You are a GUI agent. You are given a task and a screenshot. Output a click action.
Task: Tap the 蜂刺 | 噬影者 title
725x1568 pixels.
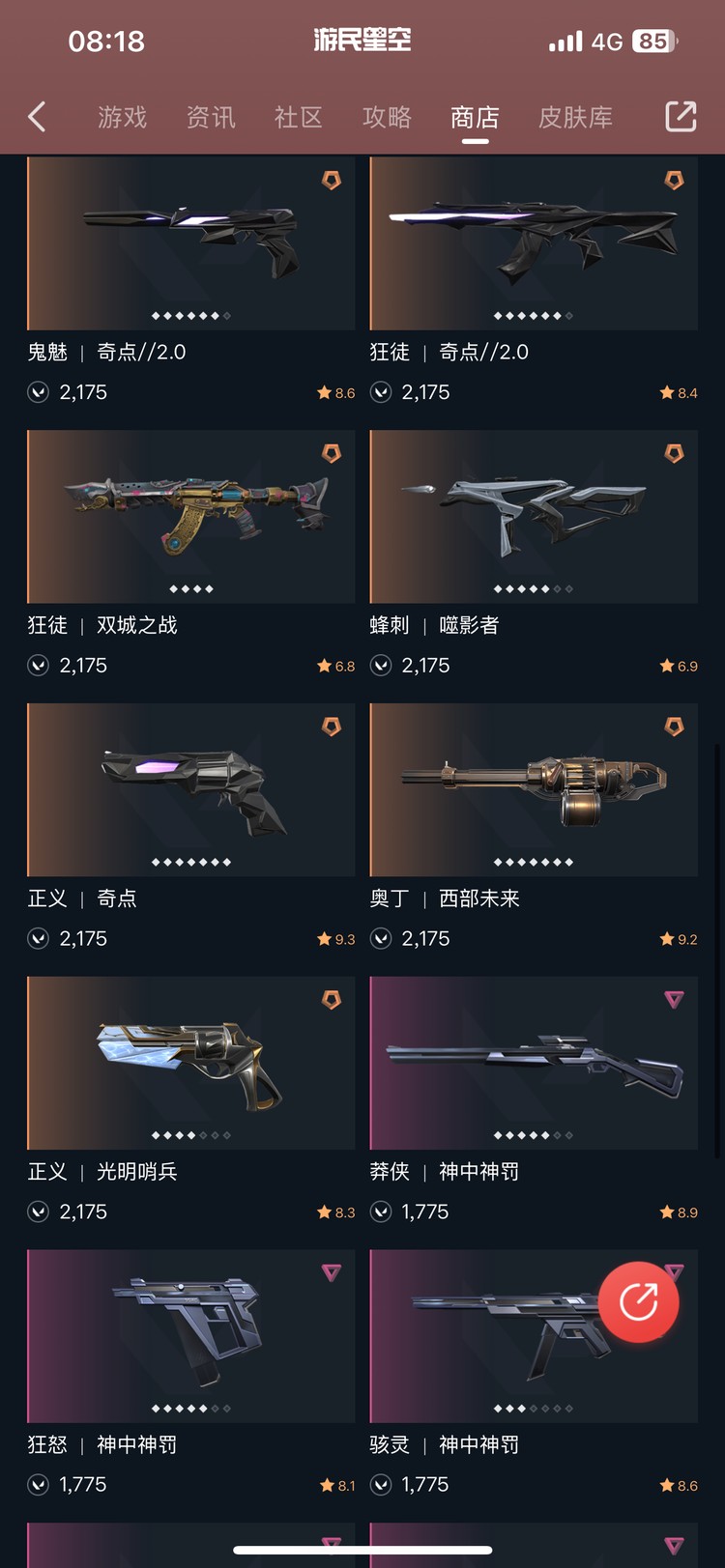coord(434,625)
